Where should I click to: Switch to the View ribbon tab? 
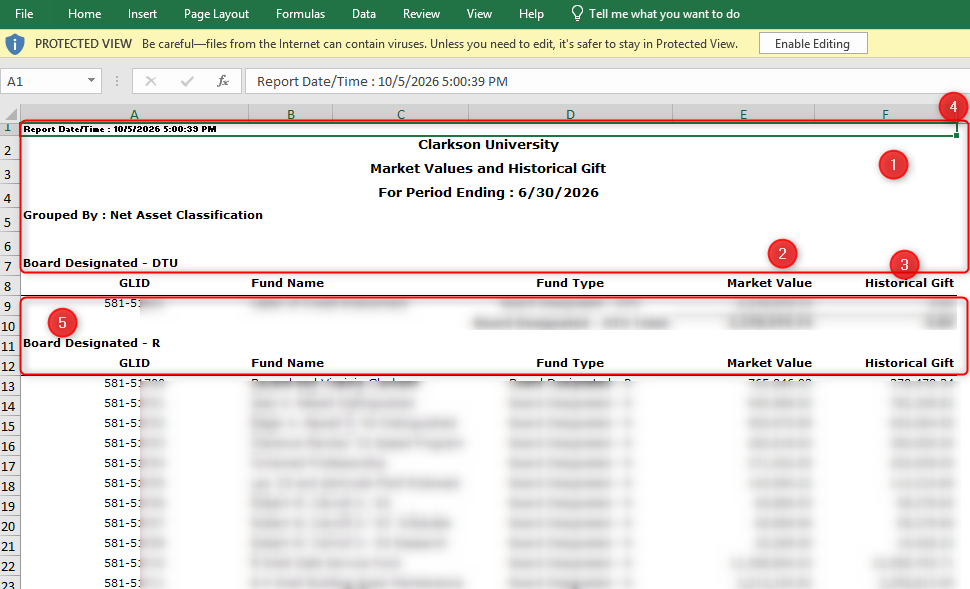[x=479, y=14]
